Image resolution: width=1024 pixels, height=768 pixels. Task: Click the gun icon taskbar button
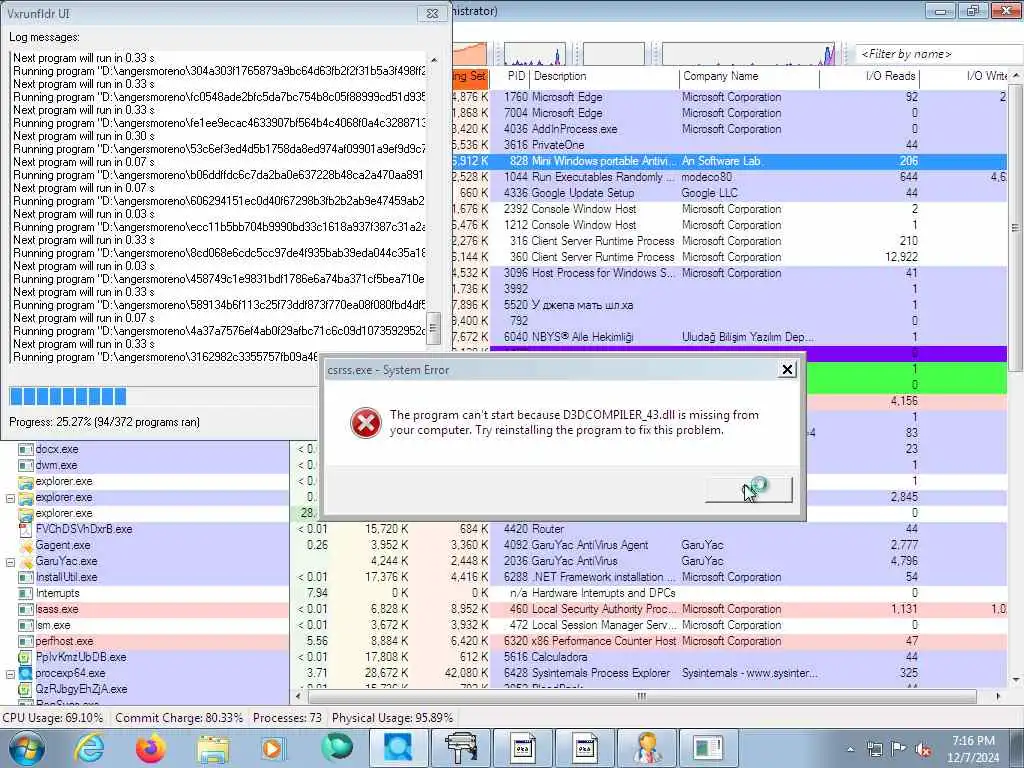click(461, 748)
